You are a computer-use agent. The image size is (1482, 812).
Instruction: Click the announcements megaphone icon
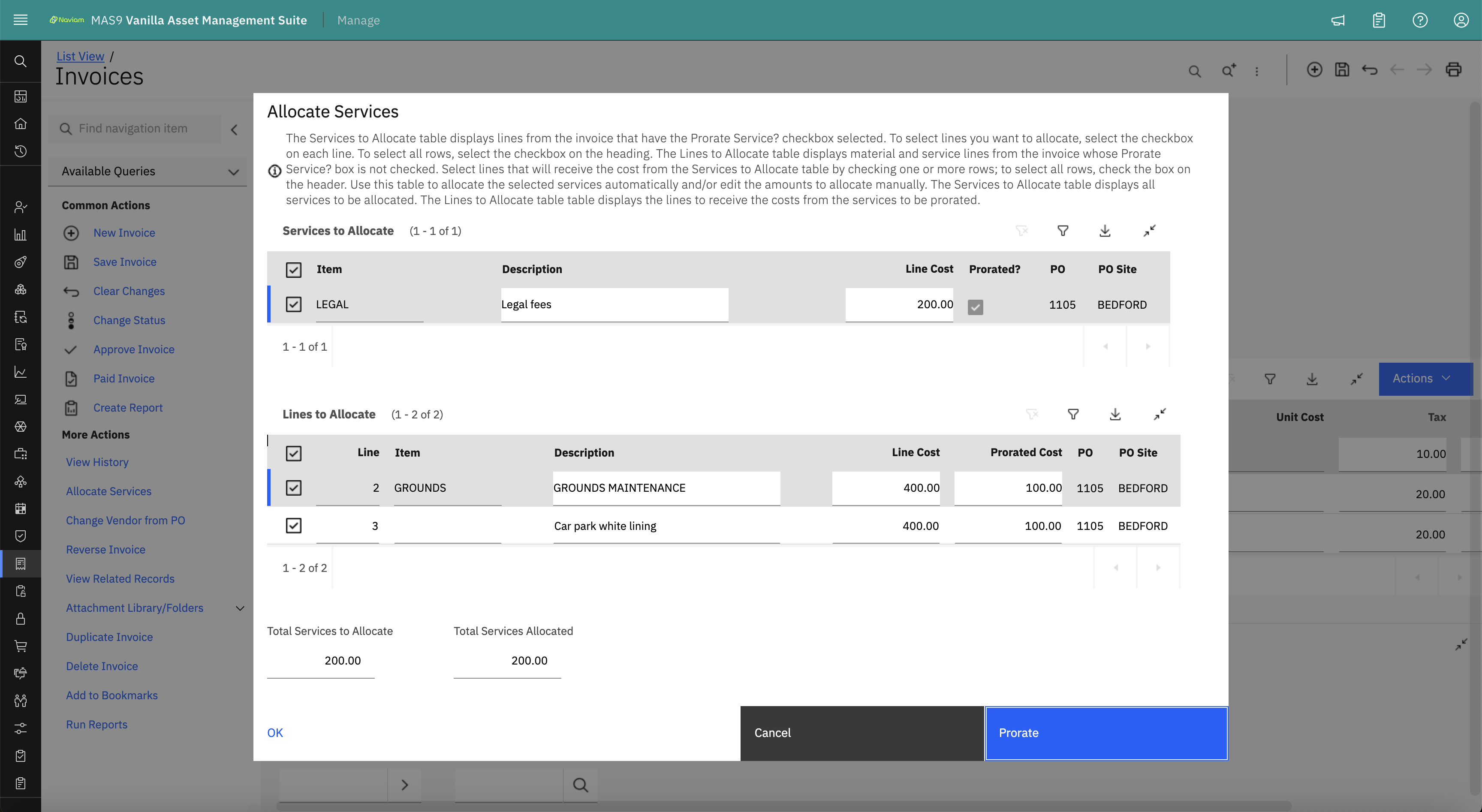(x=1337, y=20)
